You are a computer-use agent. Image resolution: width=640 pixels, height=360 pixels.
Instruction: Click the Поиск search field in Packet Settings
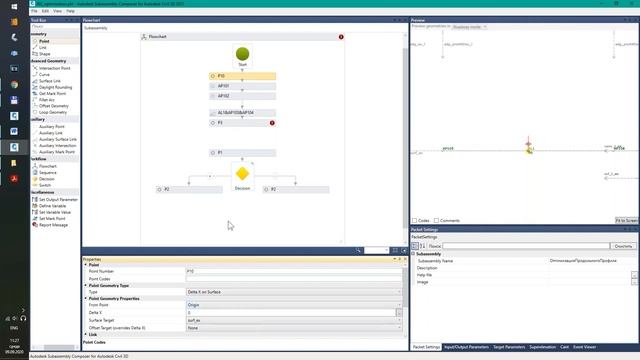click(x=526, y=246)
